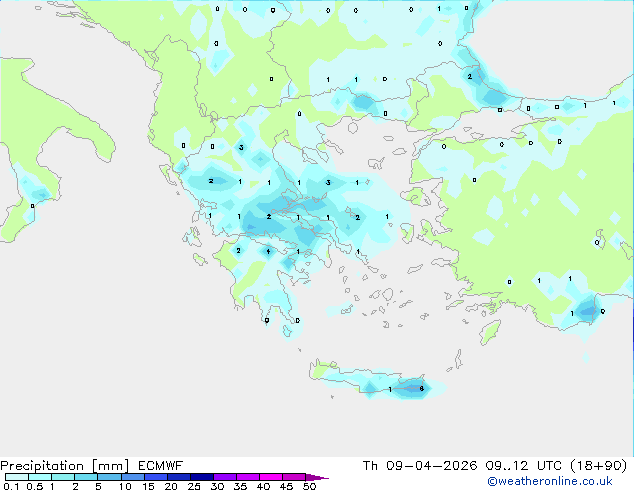Click the 0.1 to 0.5 legend swatch
This screenshot has height=490, width=634.
point(17,477)
